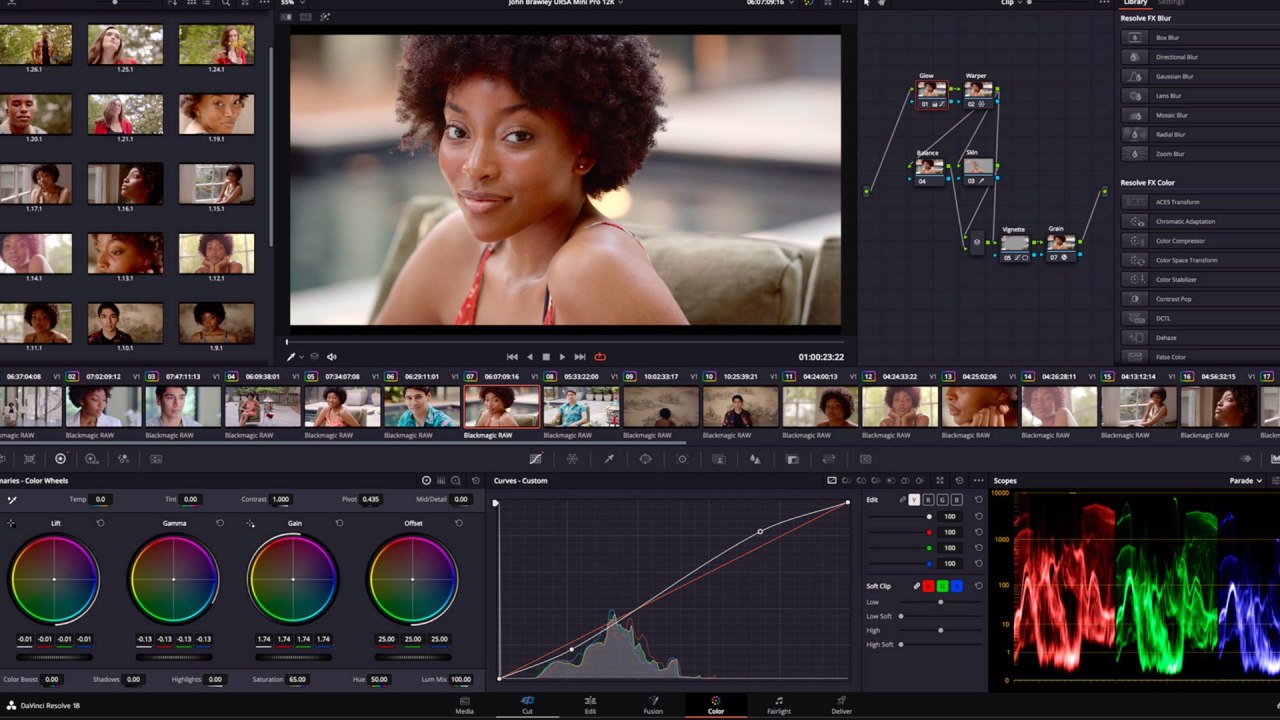The image size is (1280, 720).
Task: Adjust the red channel intensity slider
Action: (x=900, y=532)
